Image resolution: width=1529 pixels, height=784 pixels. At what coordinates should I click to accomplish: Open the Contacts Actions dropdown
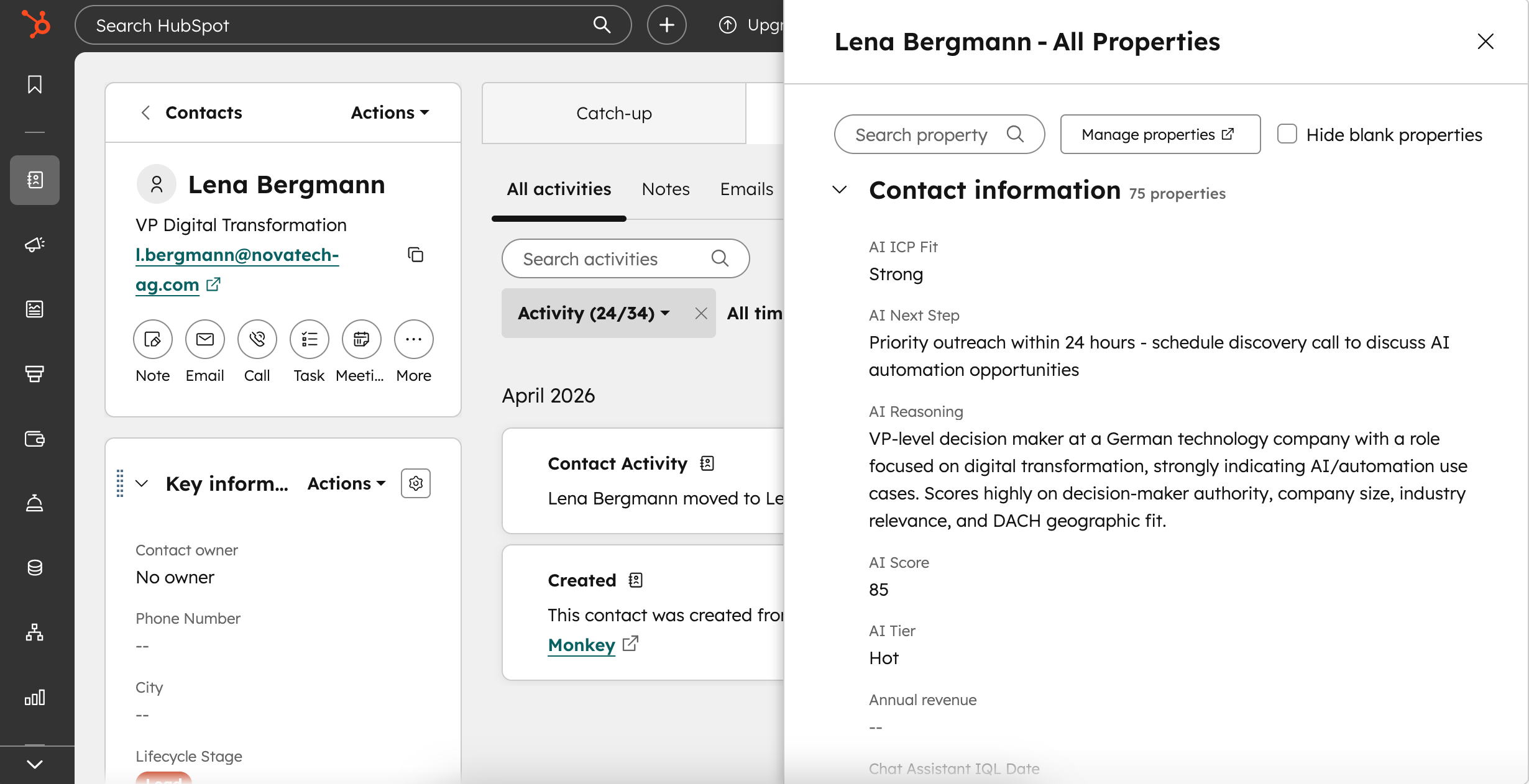tap(390, 112)
